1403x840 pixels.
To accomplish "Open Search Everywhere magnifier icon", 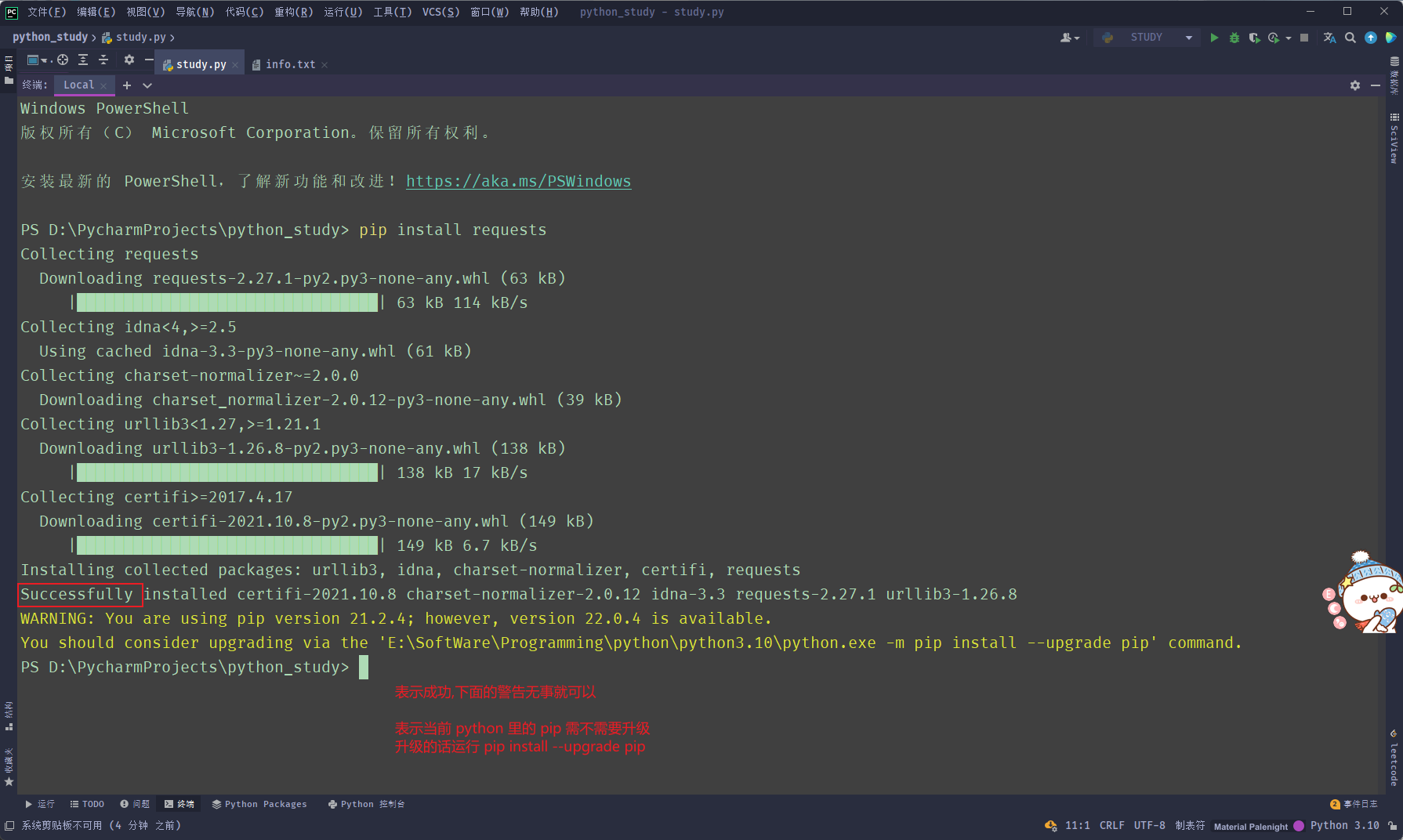I will [x=1350, y=38].
